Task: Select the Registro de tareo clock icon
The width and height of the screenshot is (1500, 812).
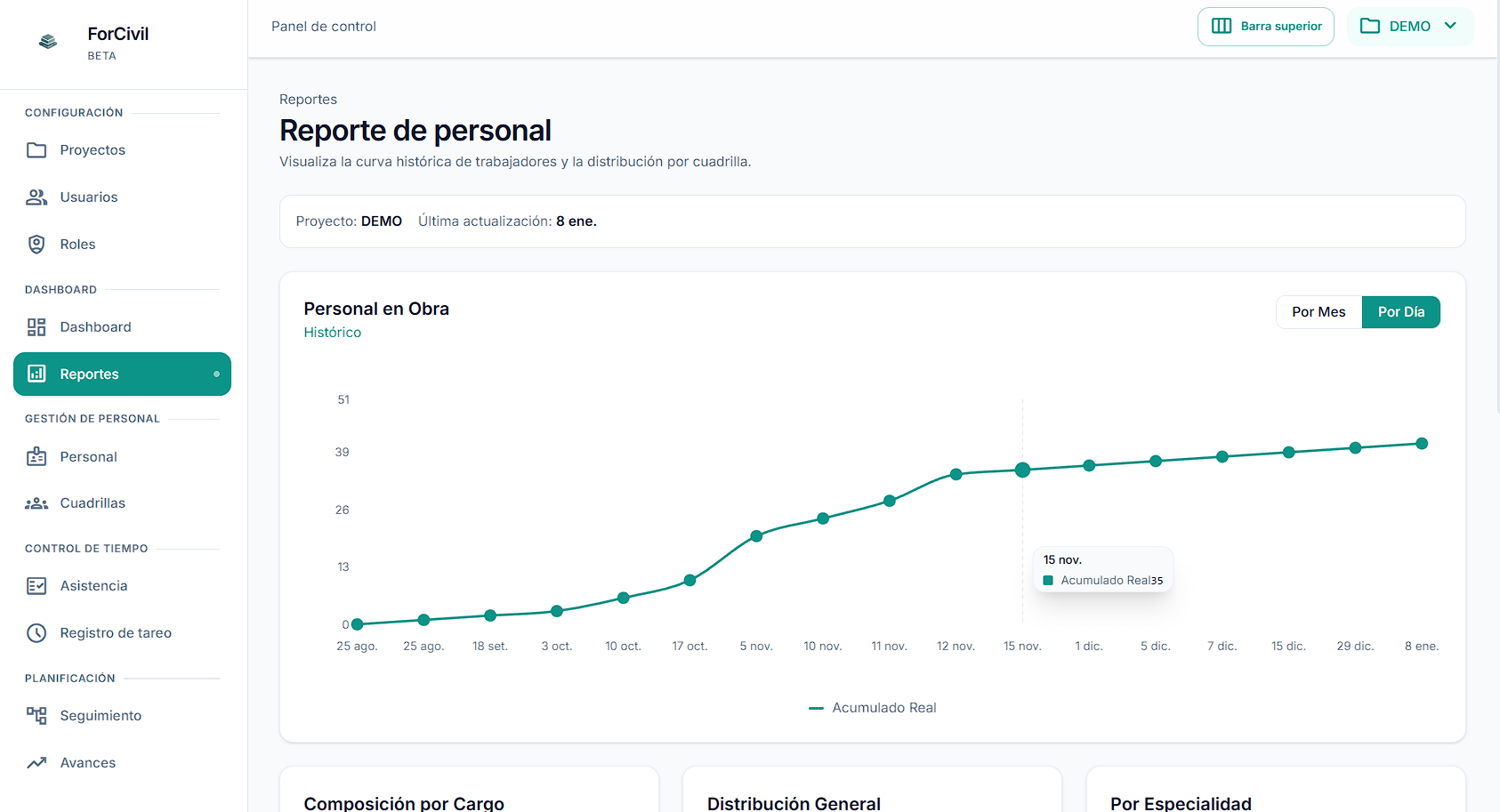Action: [36, 632]
